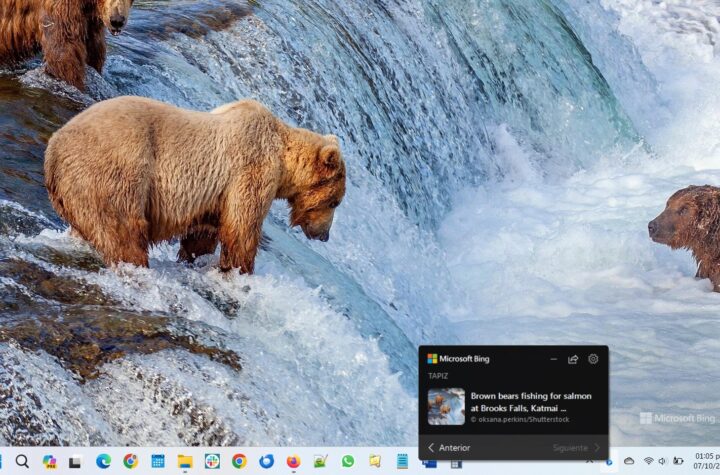Click the Bing Wallpaper tray icon
720x475 pixels.
click(x=609, y=462)
